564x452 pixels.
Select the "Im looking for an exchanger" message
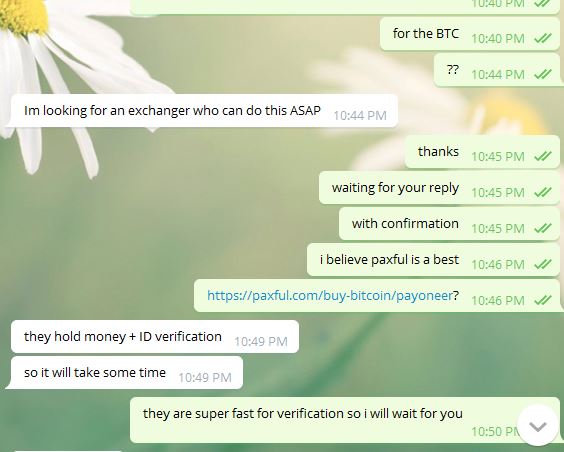[204, 111]
